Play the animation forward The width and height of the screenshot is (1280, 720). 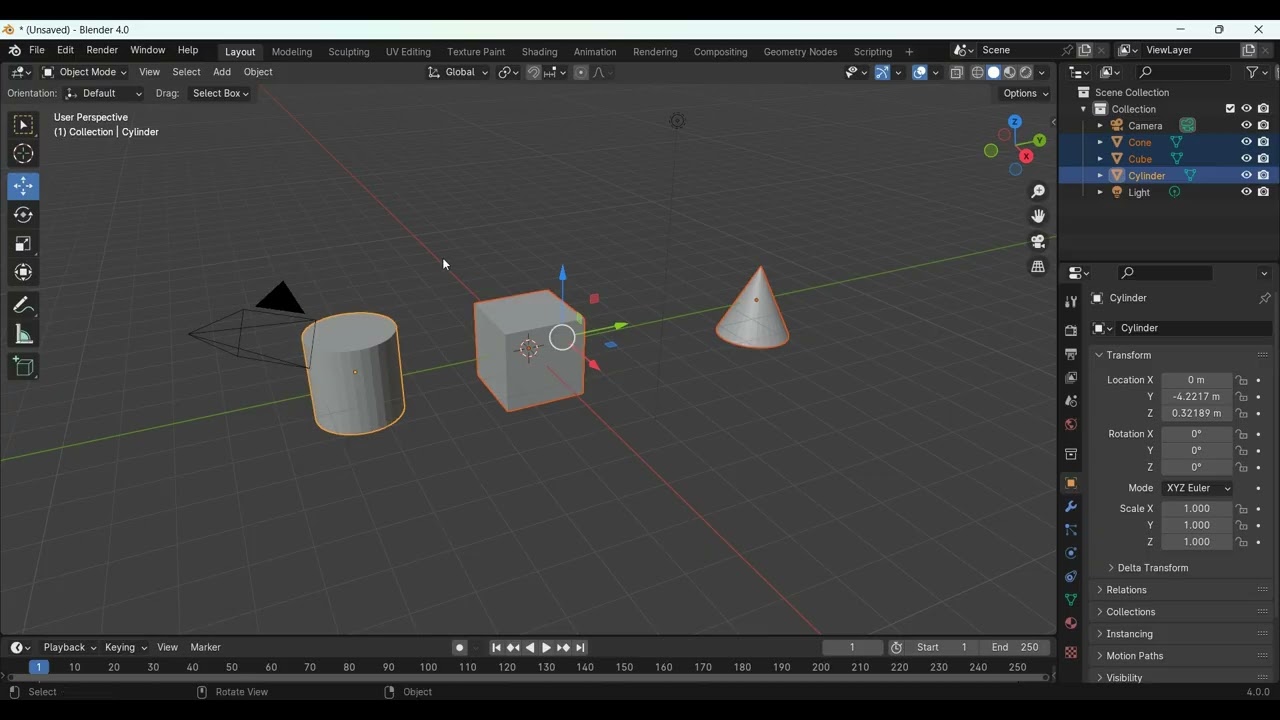point(546,648)
